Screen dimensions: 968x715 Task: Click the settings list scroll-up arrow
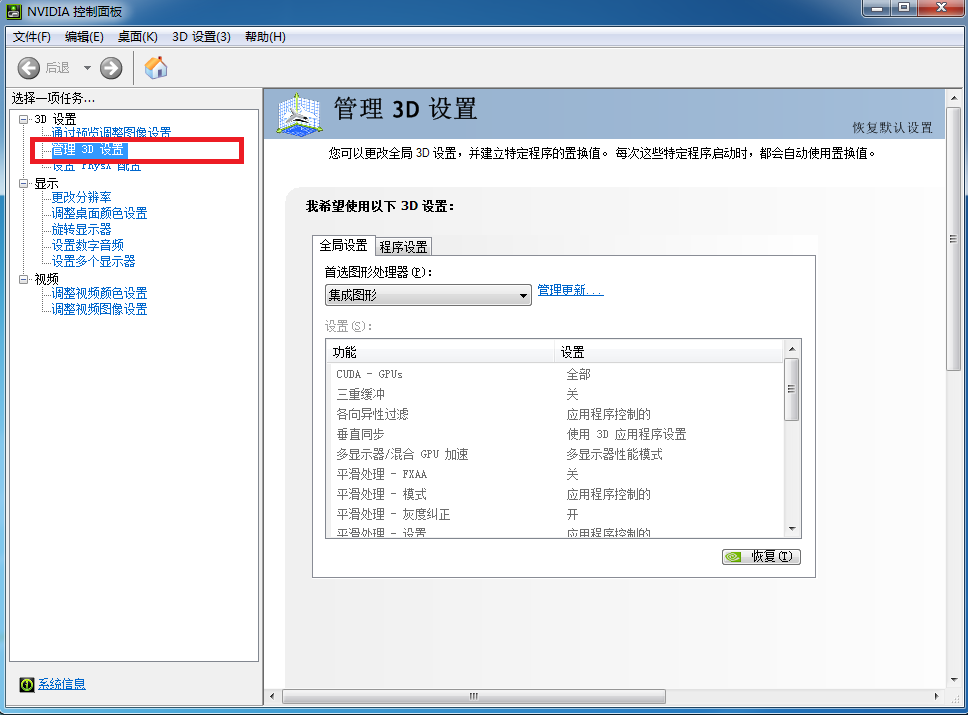coord(792,349)
